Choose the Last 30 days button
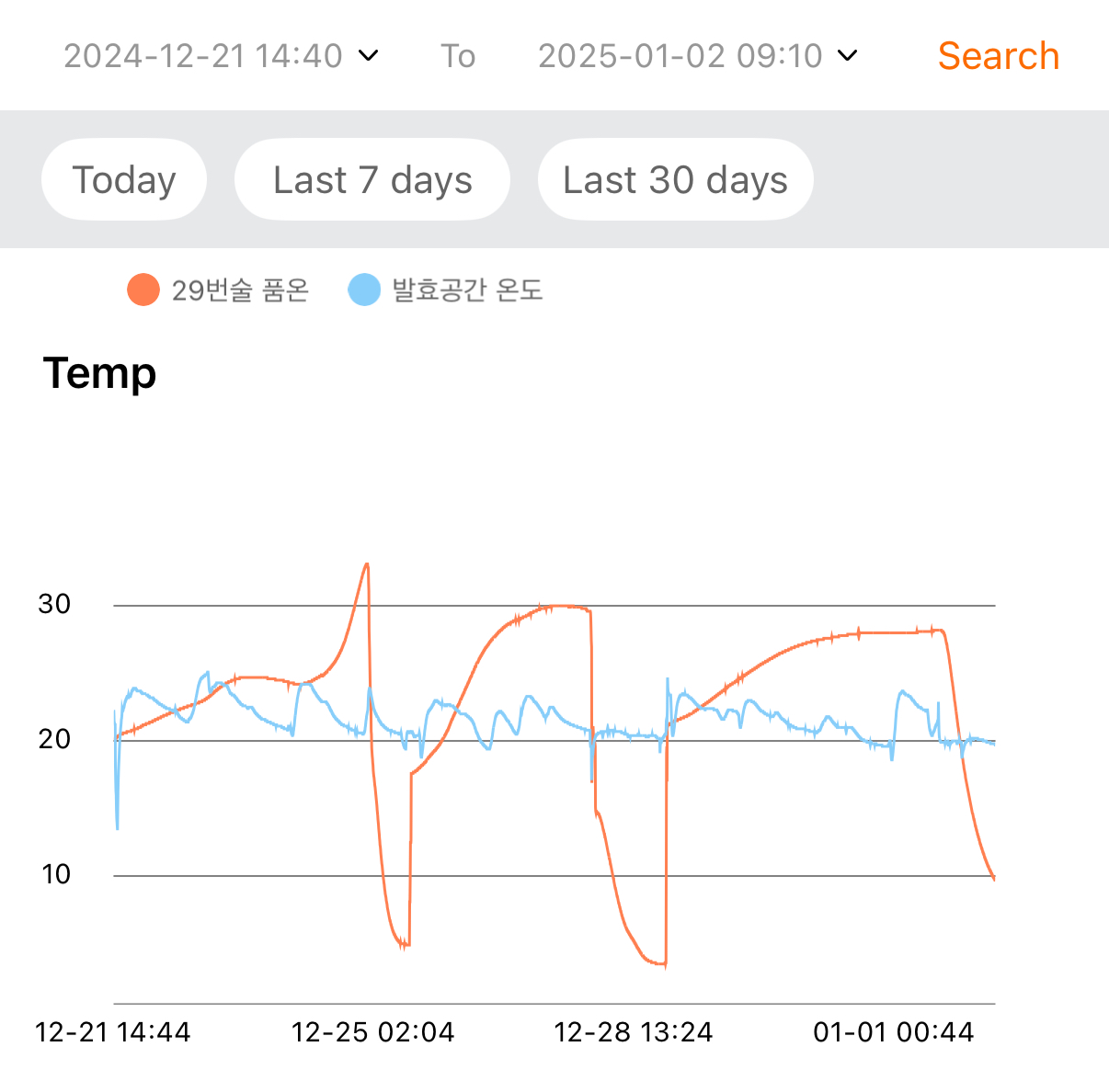Screen dimensions: 1109x1092 676,179
